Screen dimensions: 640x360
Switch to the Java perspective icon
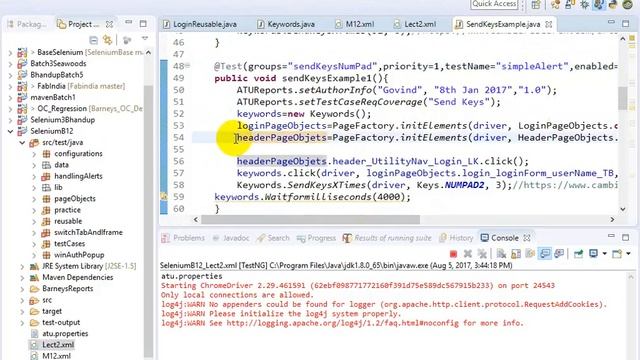pyautogui.click(x=570, y=5)
